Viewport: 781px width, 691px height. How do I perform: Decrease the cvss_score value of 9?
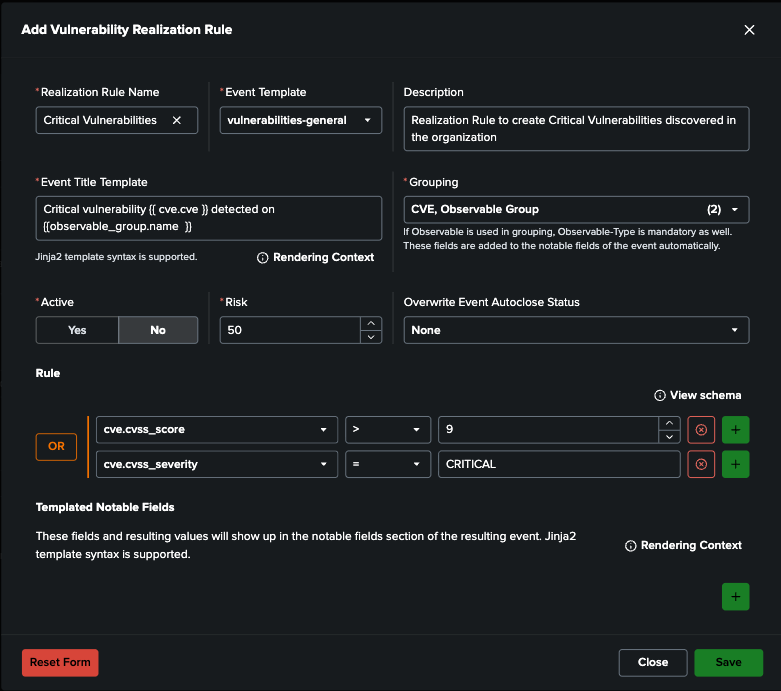pyautogui.click(x=669, y=436)
